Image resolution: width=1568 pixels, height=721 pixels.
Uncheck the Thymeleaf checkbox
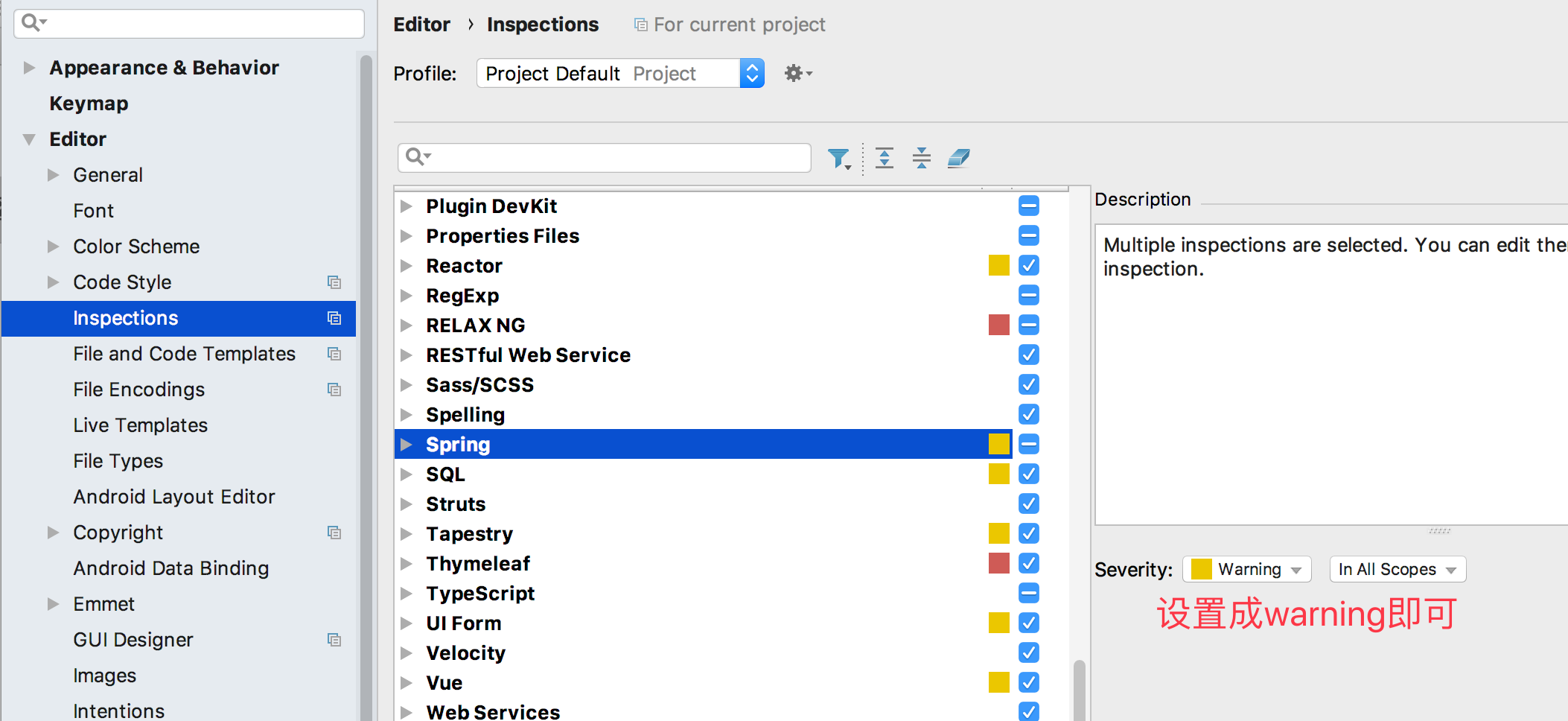coord(1029,563)
